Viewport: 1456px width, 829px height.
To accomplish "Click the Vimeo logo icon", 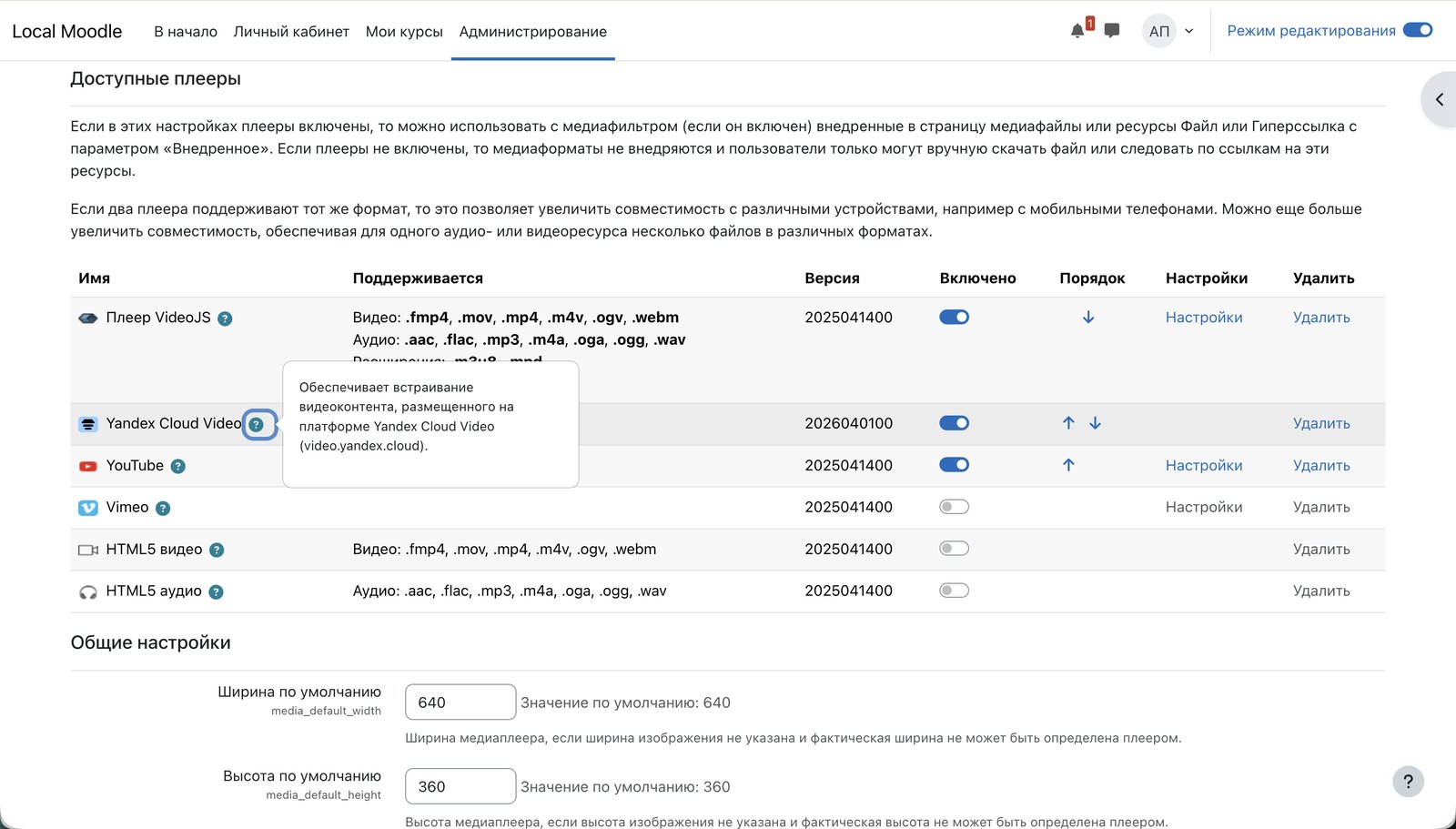I will point(88,508).
